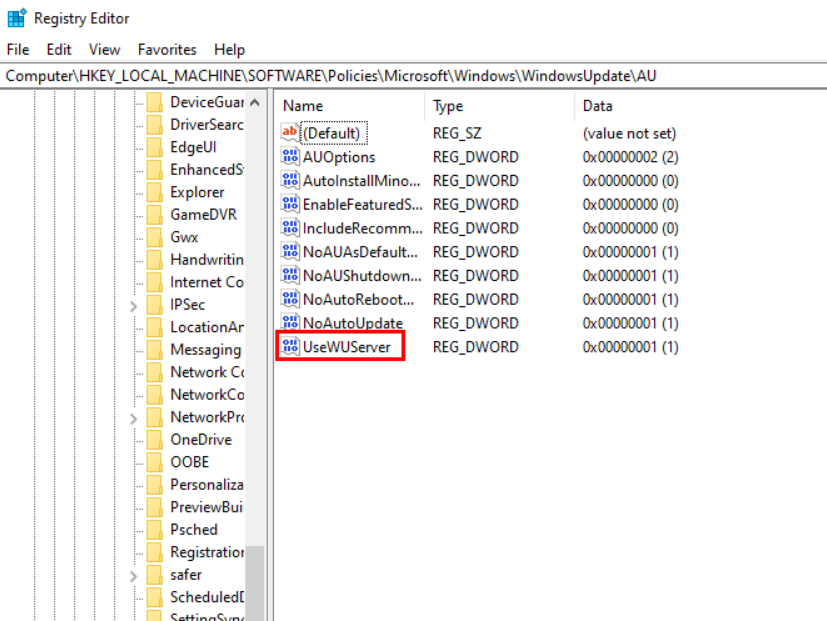Select the Psched key in tree
827x621 pixels.
[x=193, y=530]
